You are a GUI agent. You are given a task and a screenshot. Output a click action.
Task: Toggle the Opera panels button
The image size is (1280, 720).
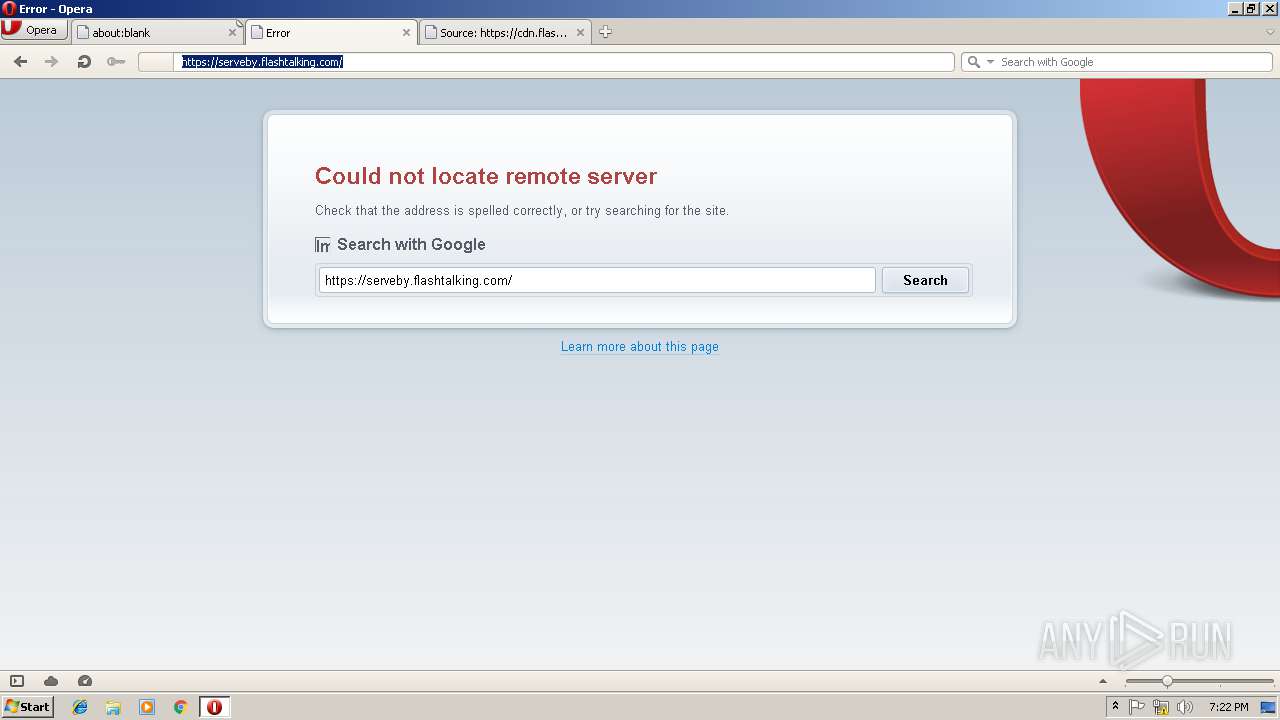click(x=17, y=681)
